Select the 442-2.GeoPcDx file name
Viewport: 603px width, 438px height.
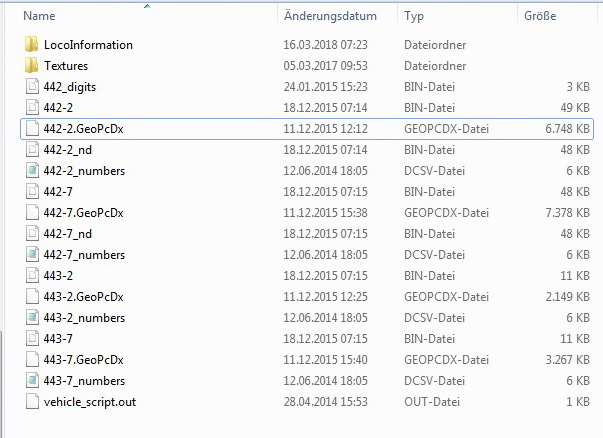pos(83,129)
